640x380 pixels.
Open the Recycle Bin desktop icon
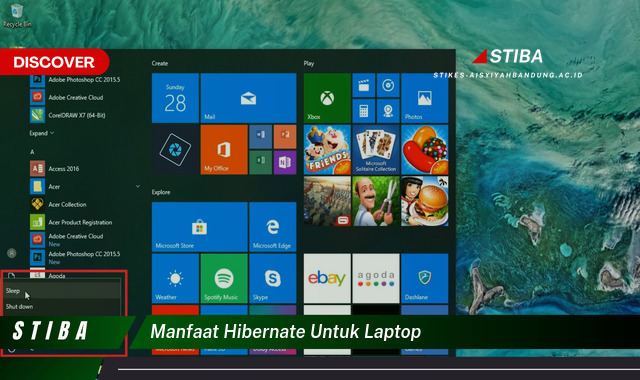click(17, 16)
